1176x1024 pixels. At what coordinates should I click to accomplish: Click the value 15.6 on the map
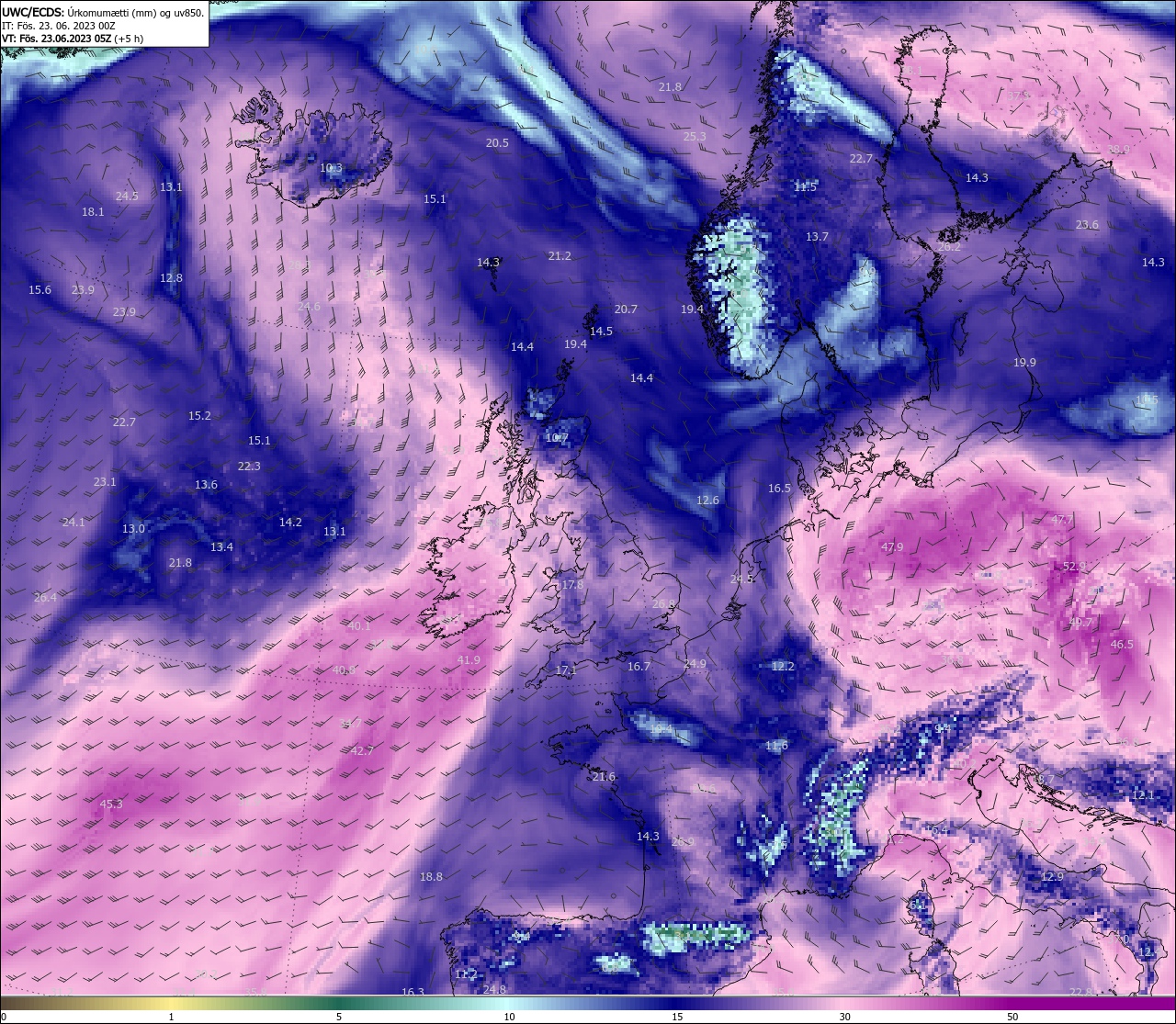(40, 290)
